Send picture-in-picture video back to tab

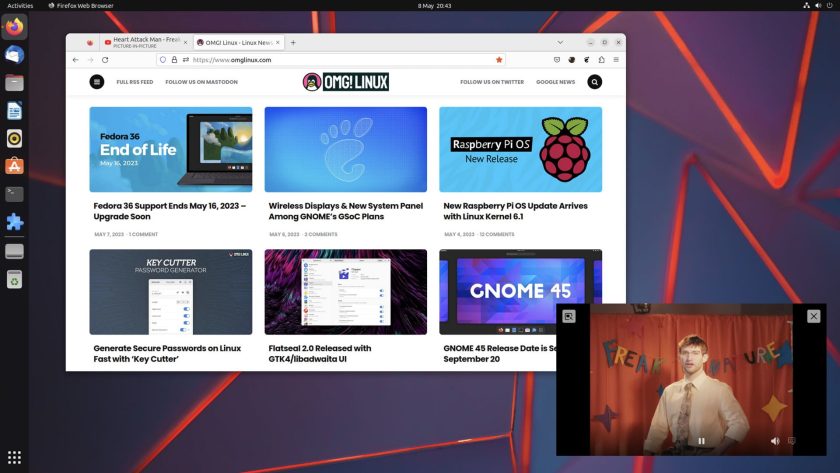[x=569, y=316]
